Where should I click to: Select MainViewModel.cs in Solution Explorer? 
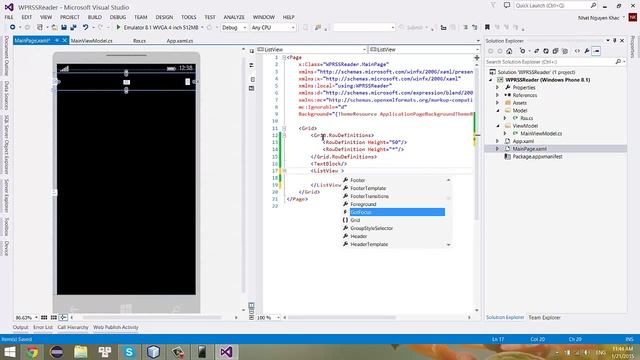coord(541,133)
